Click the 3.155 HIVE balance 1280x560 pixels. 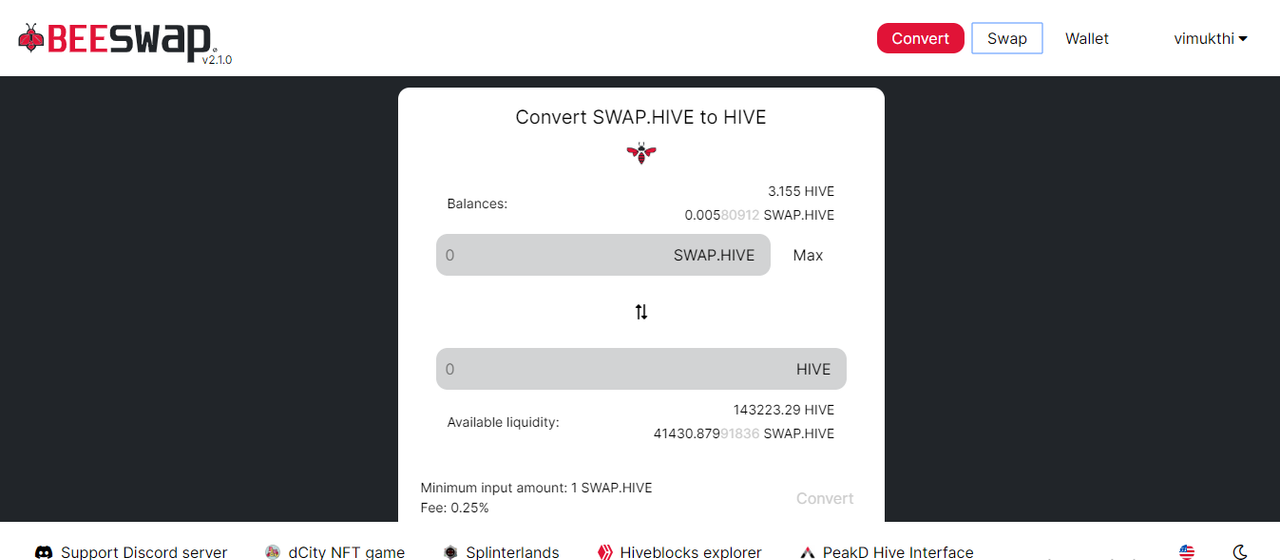(801, 191)
